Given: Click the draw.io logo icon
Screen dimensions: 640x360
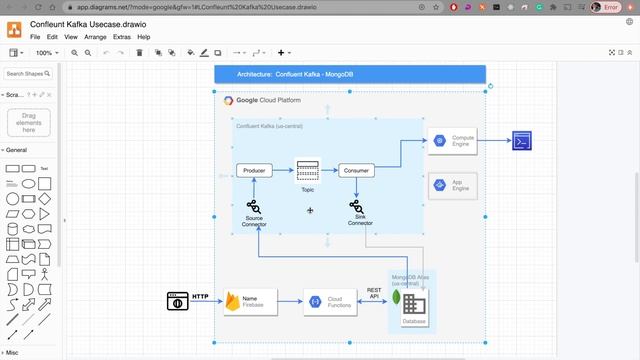Looking at the screenshot, I should (x=14, y=30).
